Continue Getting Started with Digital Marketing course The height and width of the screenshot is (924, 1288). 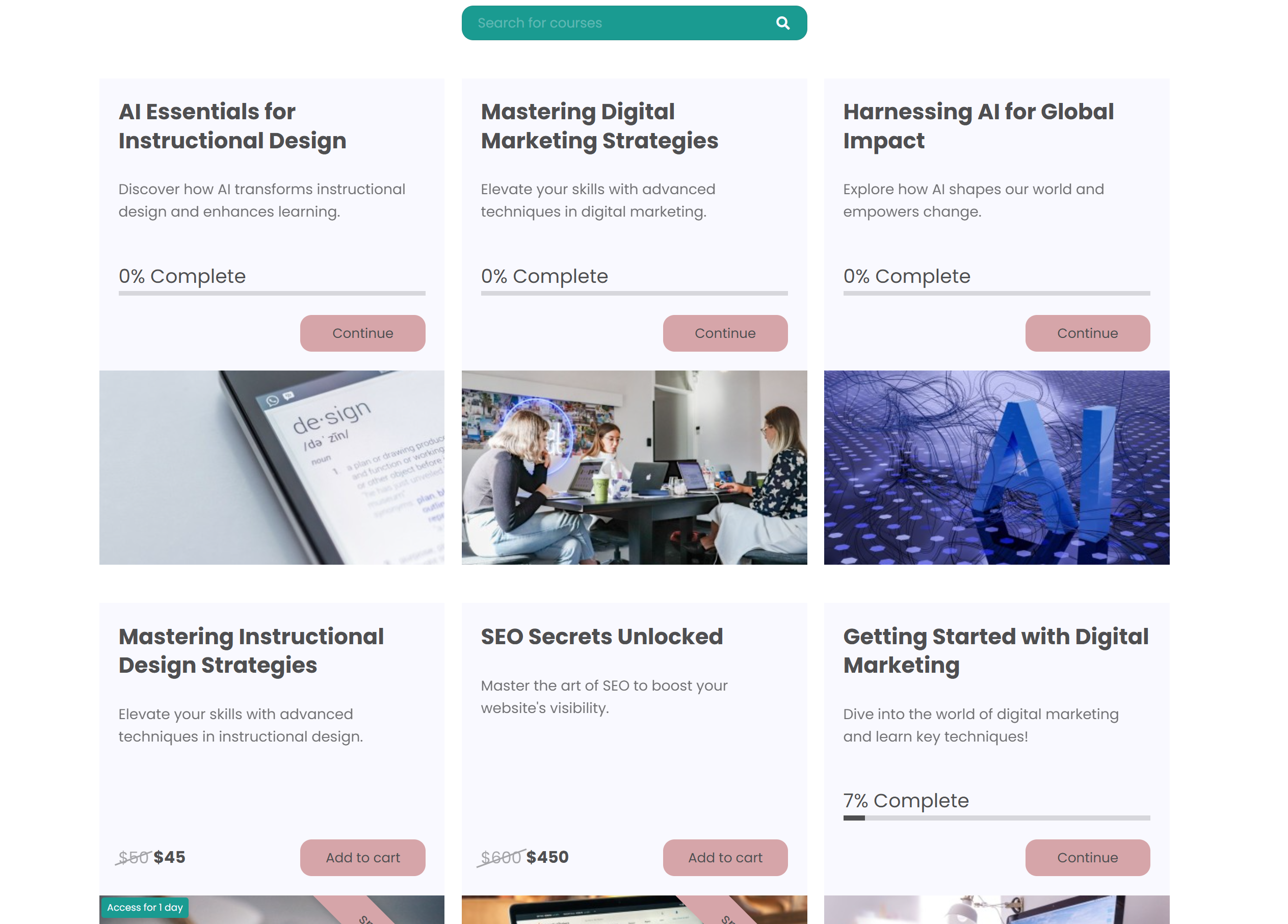click(x=1087, y=858)
